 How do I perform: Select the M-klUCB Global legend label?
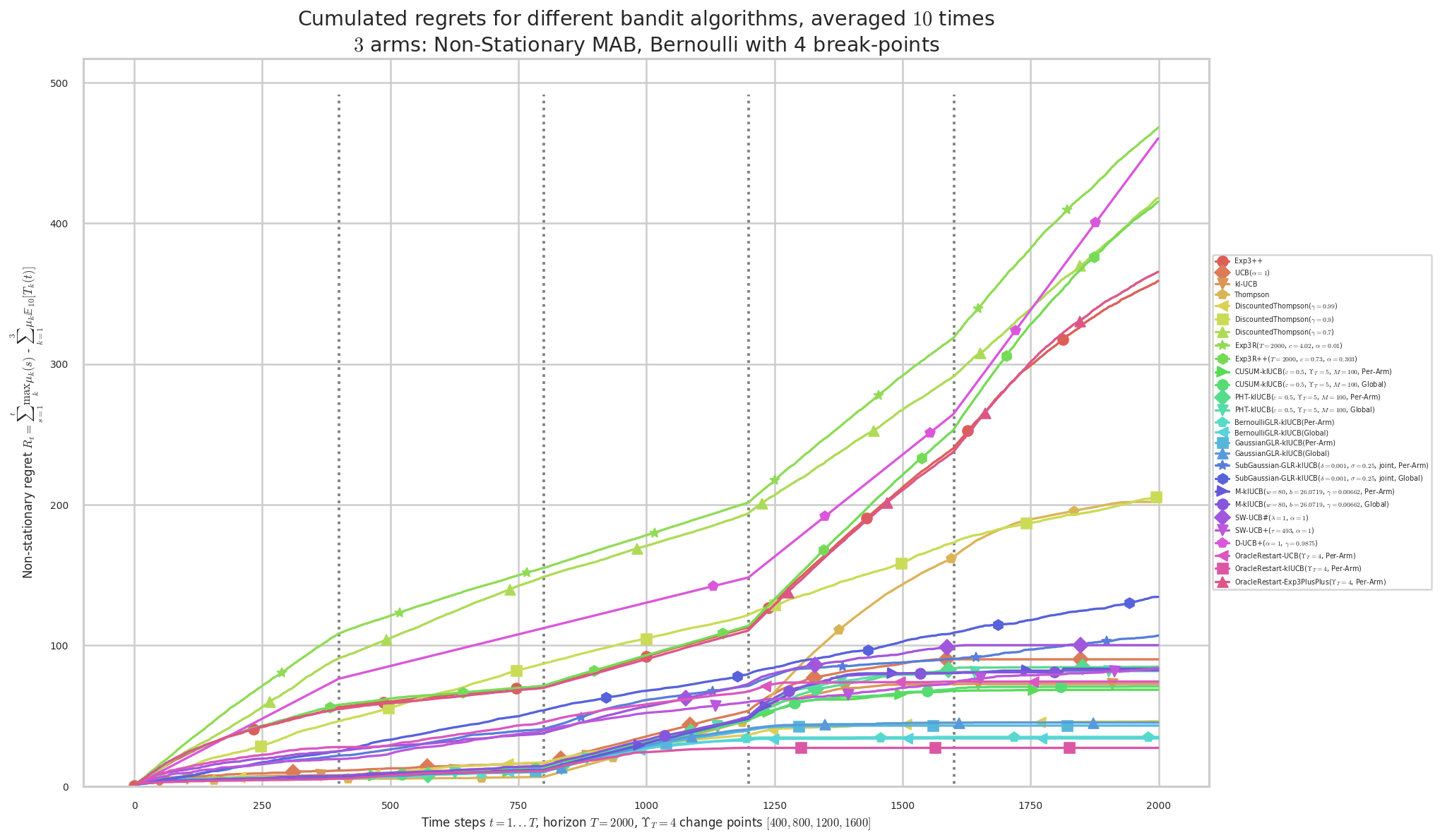point(1311,504)
